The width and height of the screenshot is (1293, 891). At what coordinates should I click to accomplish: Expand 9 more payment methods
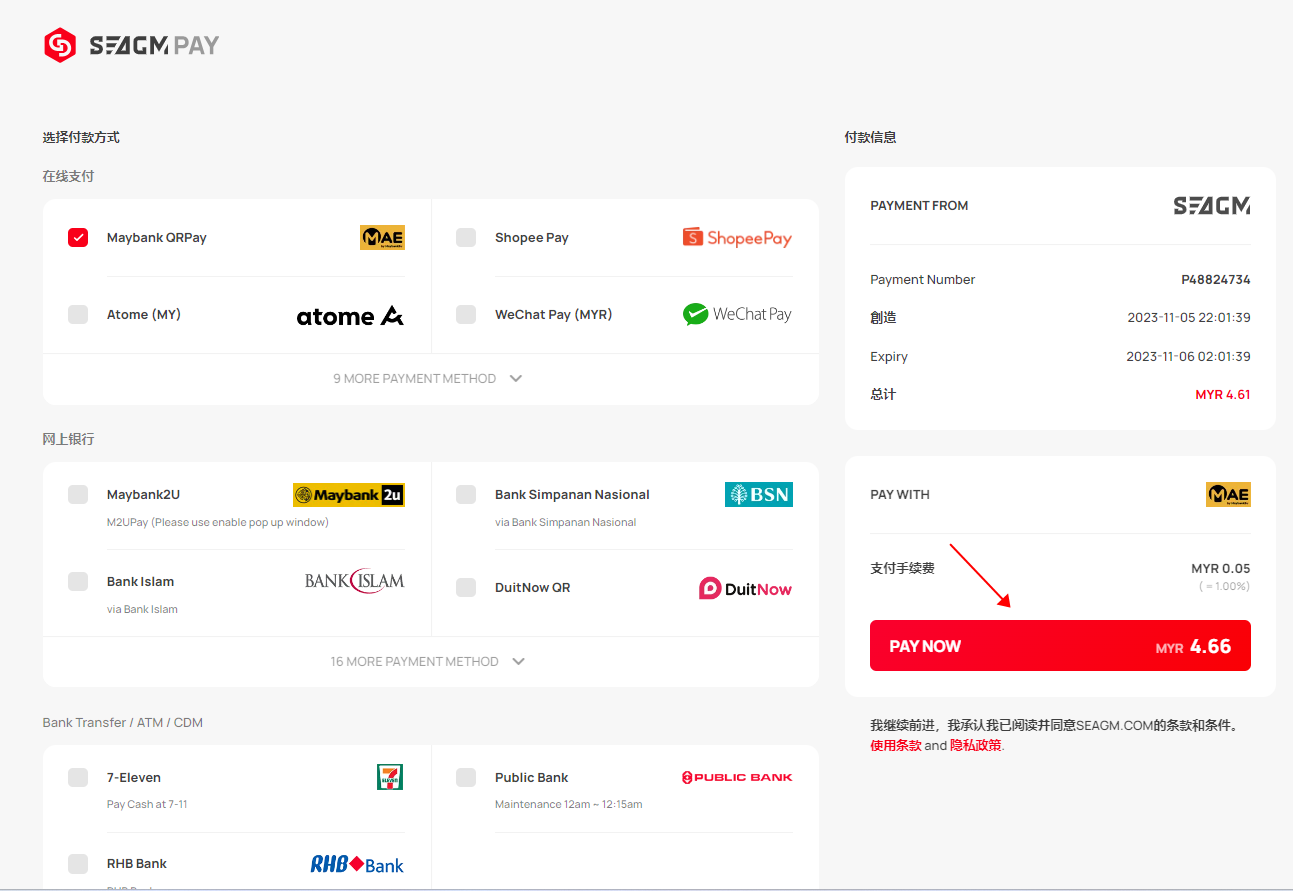click(x=428, y=379)
